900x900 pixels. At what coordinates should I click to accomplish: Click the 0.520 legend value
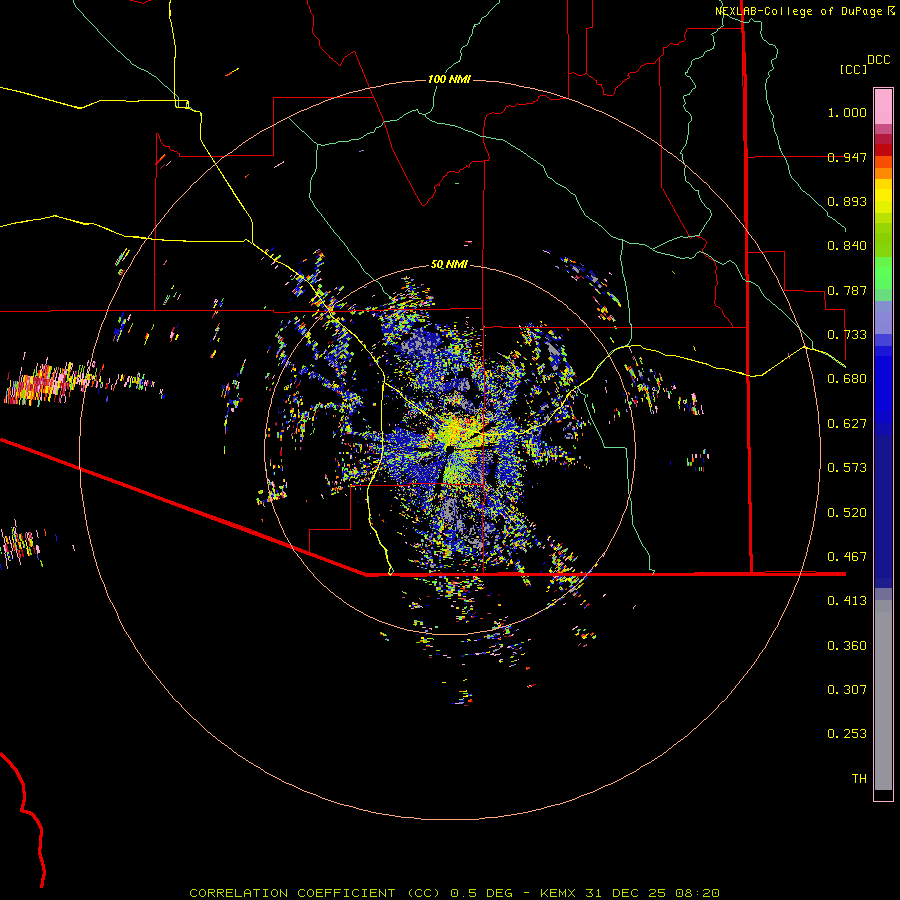pyautogui.click(x=847, y=513)
